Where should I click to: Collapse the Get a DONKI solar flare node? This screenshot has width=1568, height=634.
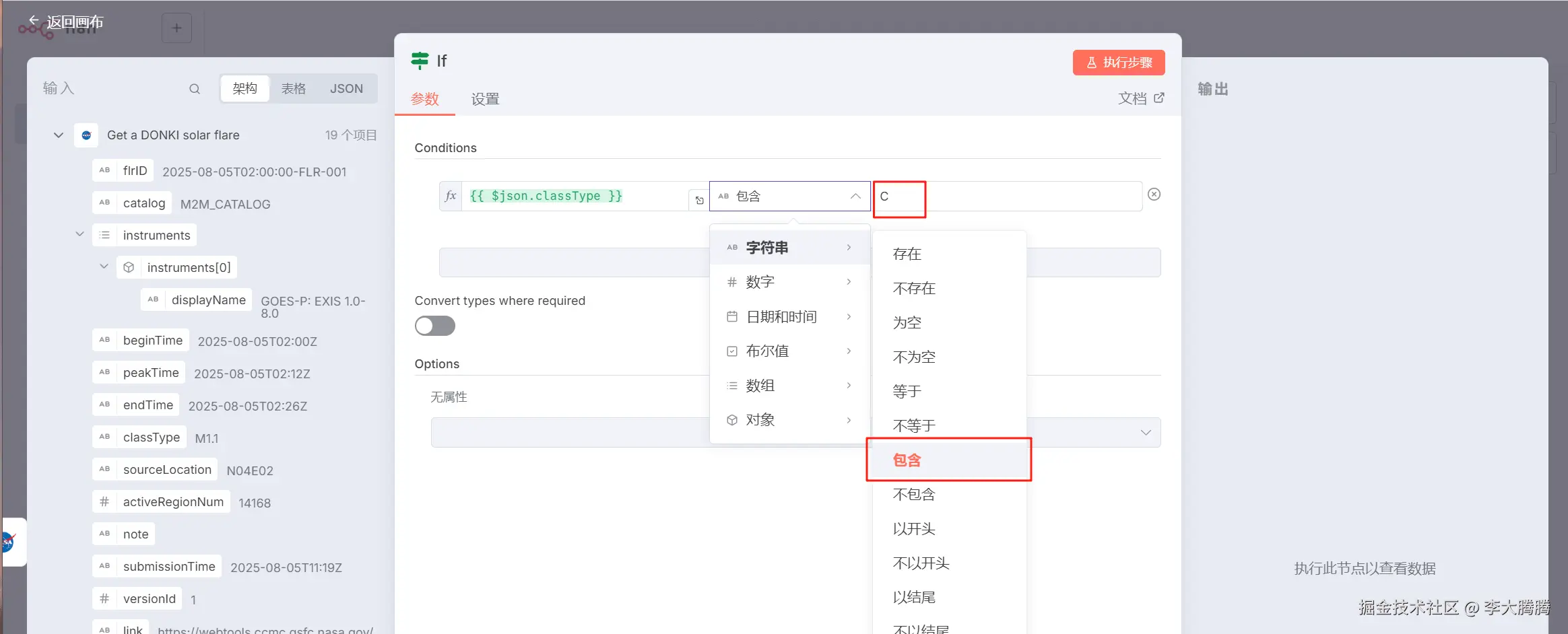(x=59, y=135)
